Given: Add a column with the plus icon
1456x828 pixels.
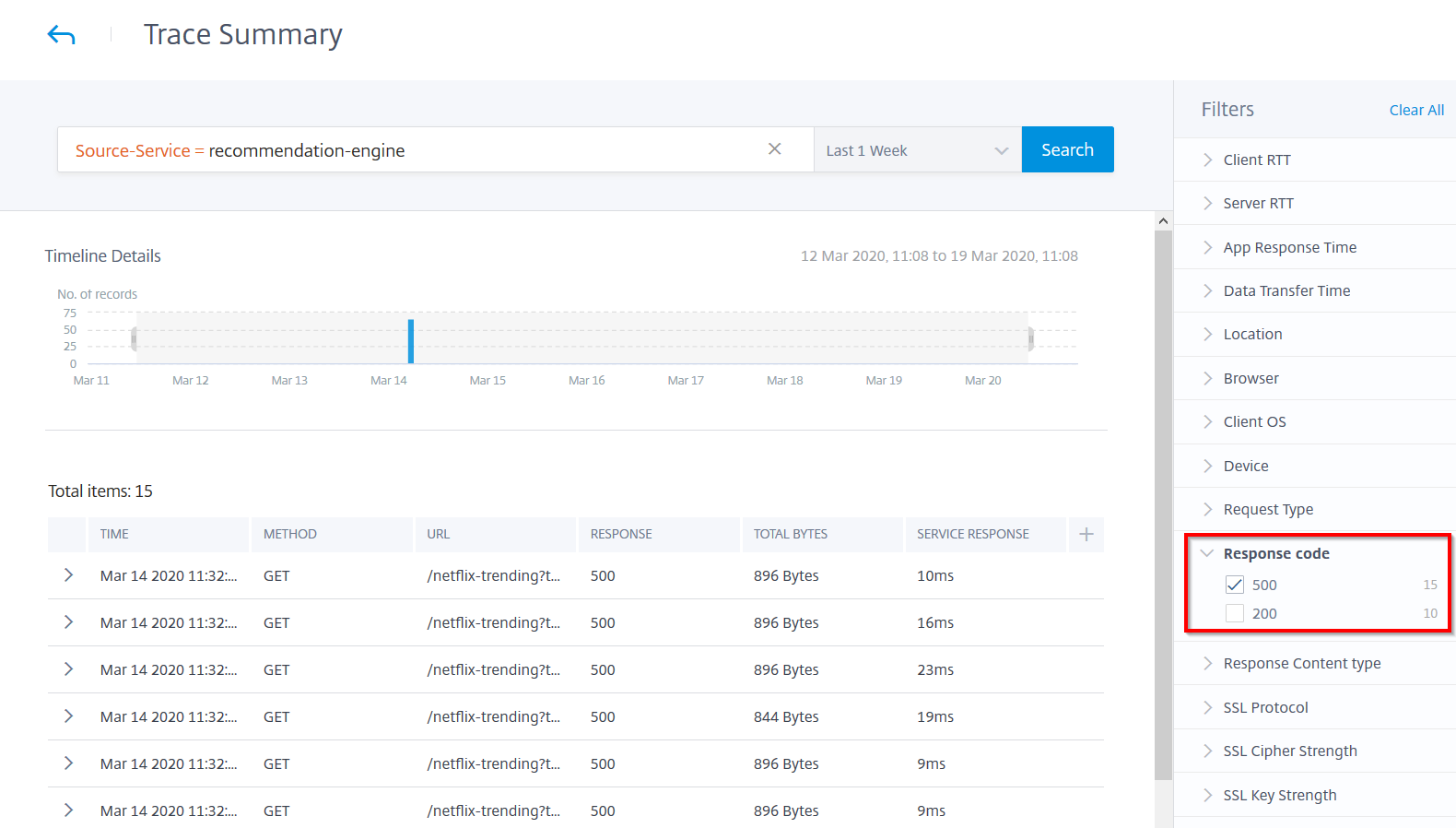Looking at the screenshot, I should (1086, 535).
